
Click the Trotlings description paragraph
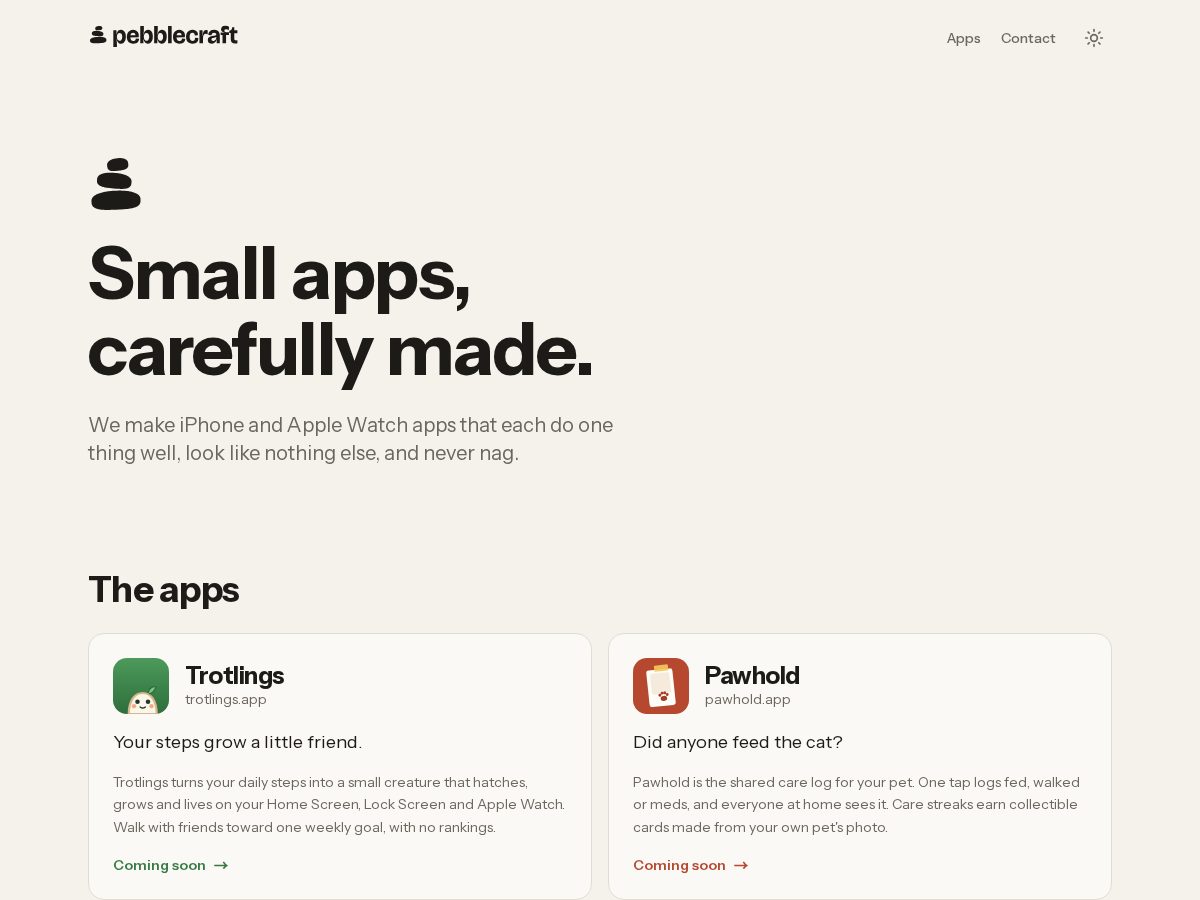click(x=340, y=804)
